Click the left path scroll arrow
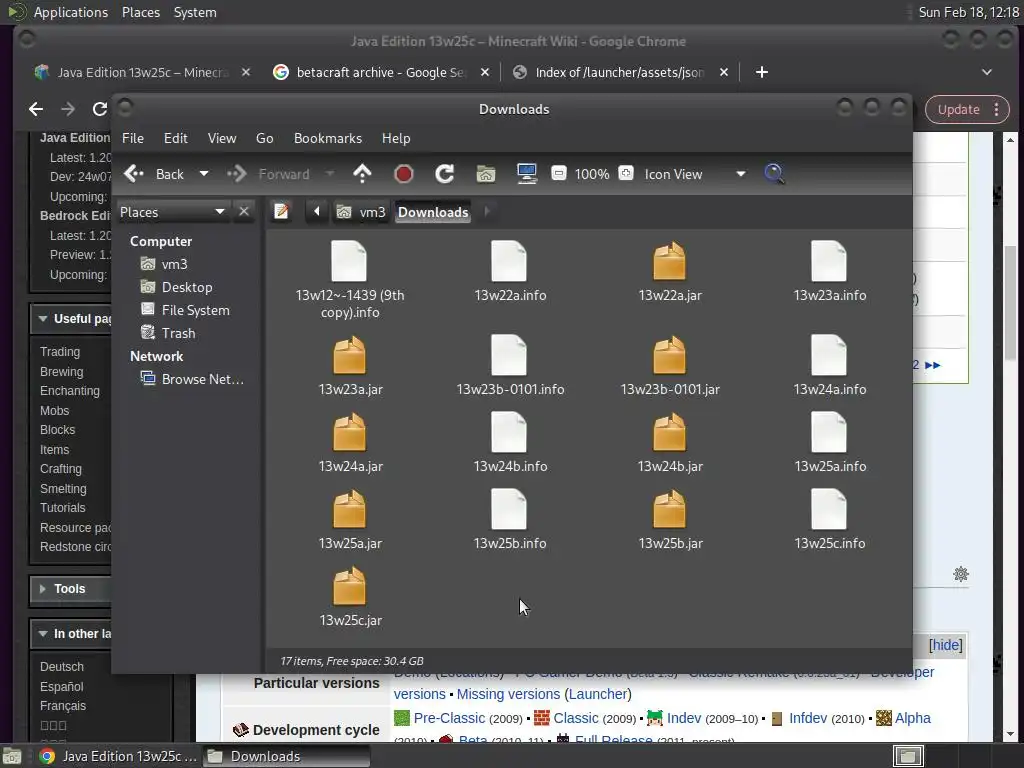Viewport: 1024px width, 768px height. 317,212
